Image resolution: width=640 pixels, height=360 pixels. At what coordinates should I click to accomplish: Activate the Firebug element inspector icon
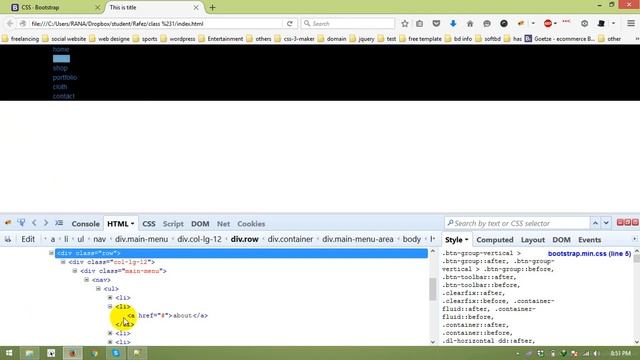(21, 223)
